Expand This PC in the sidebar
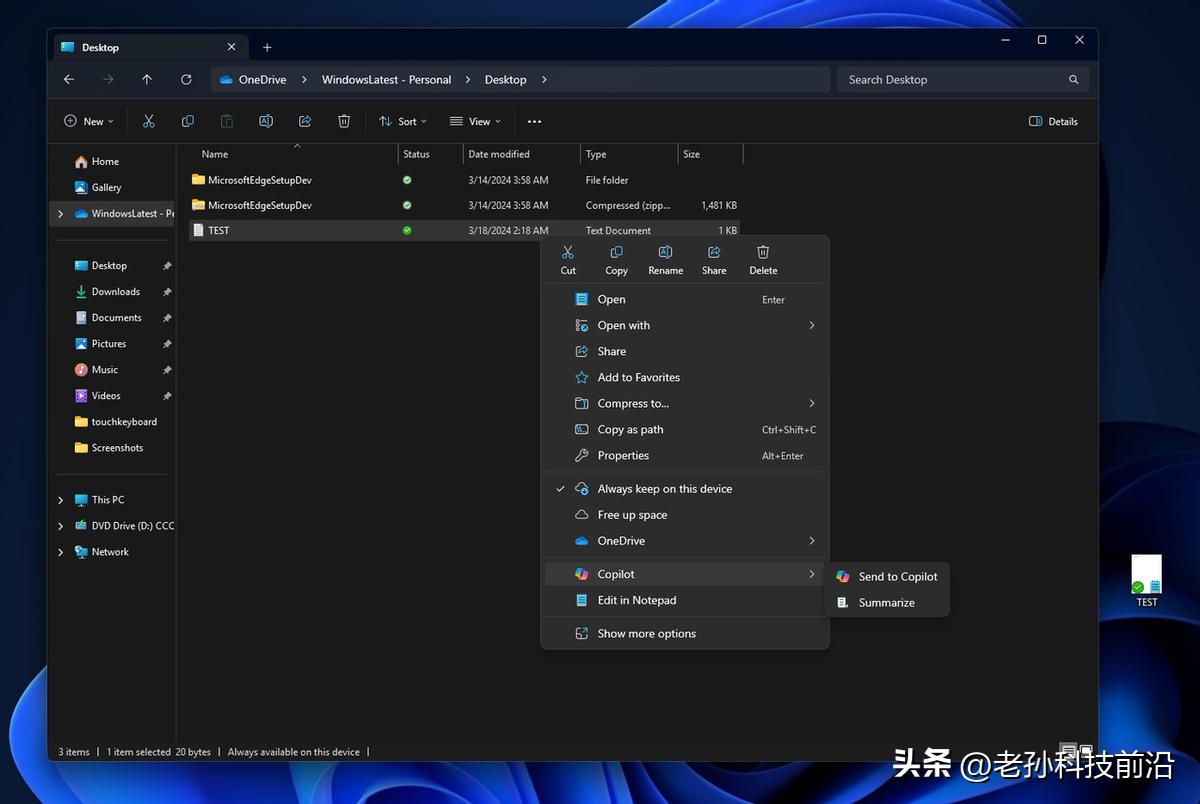This screenshot has height=804, width=1200. [x=60, y=499]
